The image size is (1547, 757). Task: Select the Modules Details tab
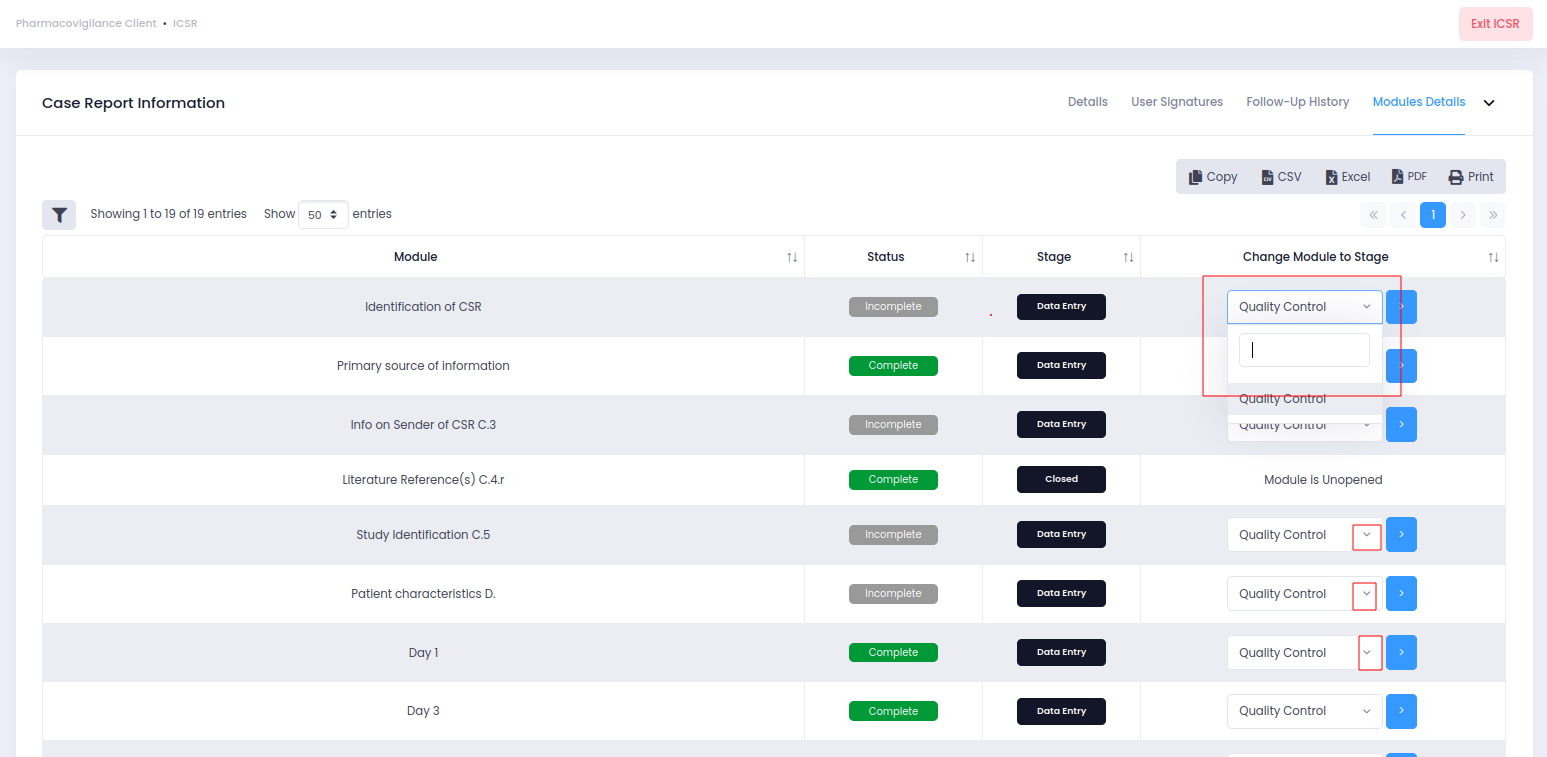[x=1419, y=102]
